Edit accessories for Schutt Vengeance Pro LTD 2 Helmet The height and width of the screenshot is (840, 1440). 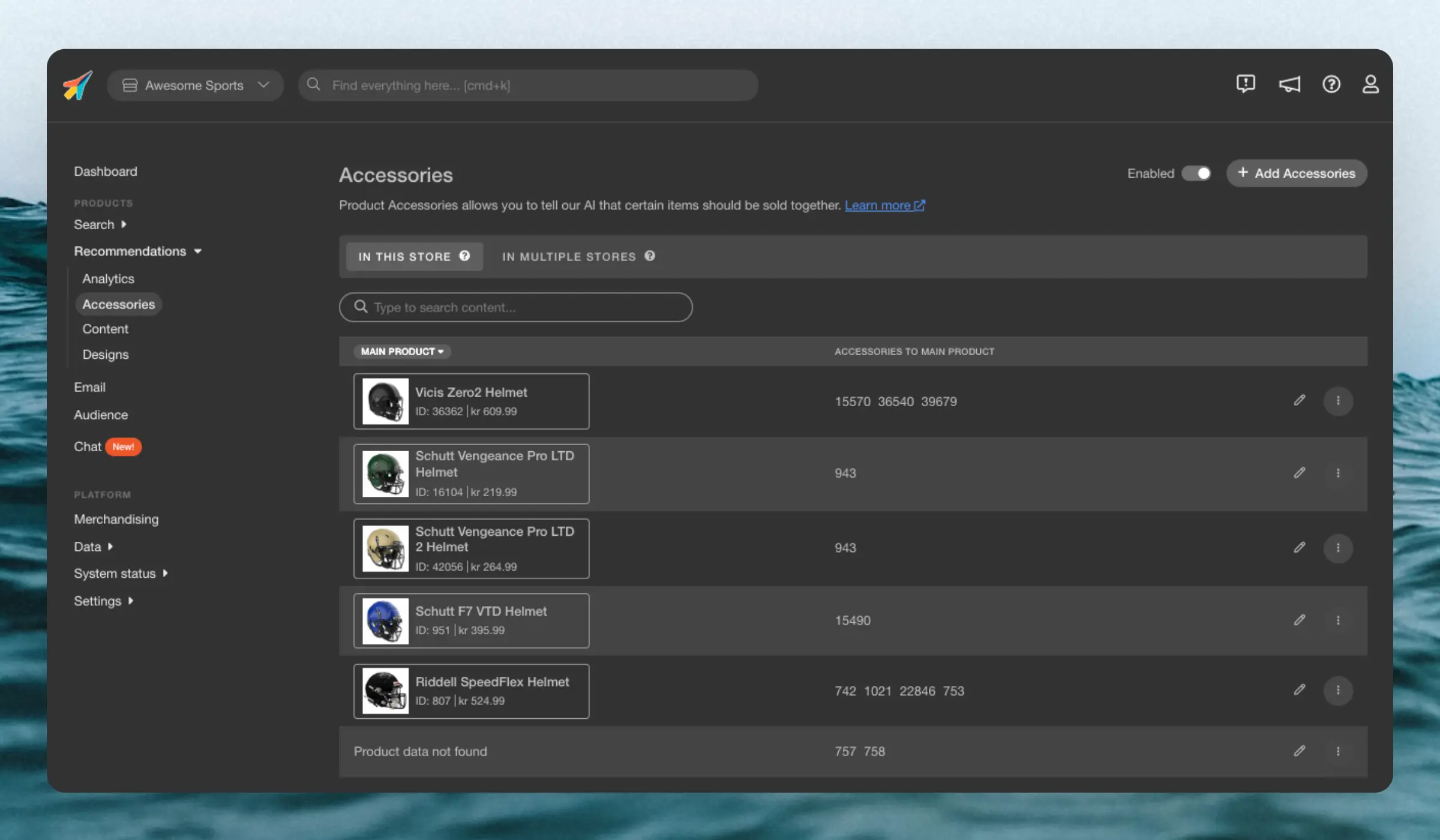coord(1300,547)
